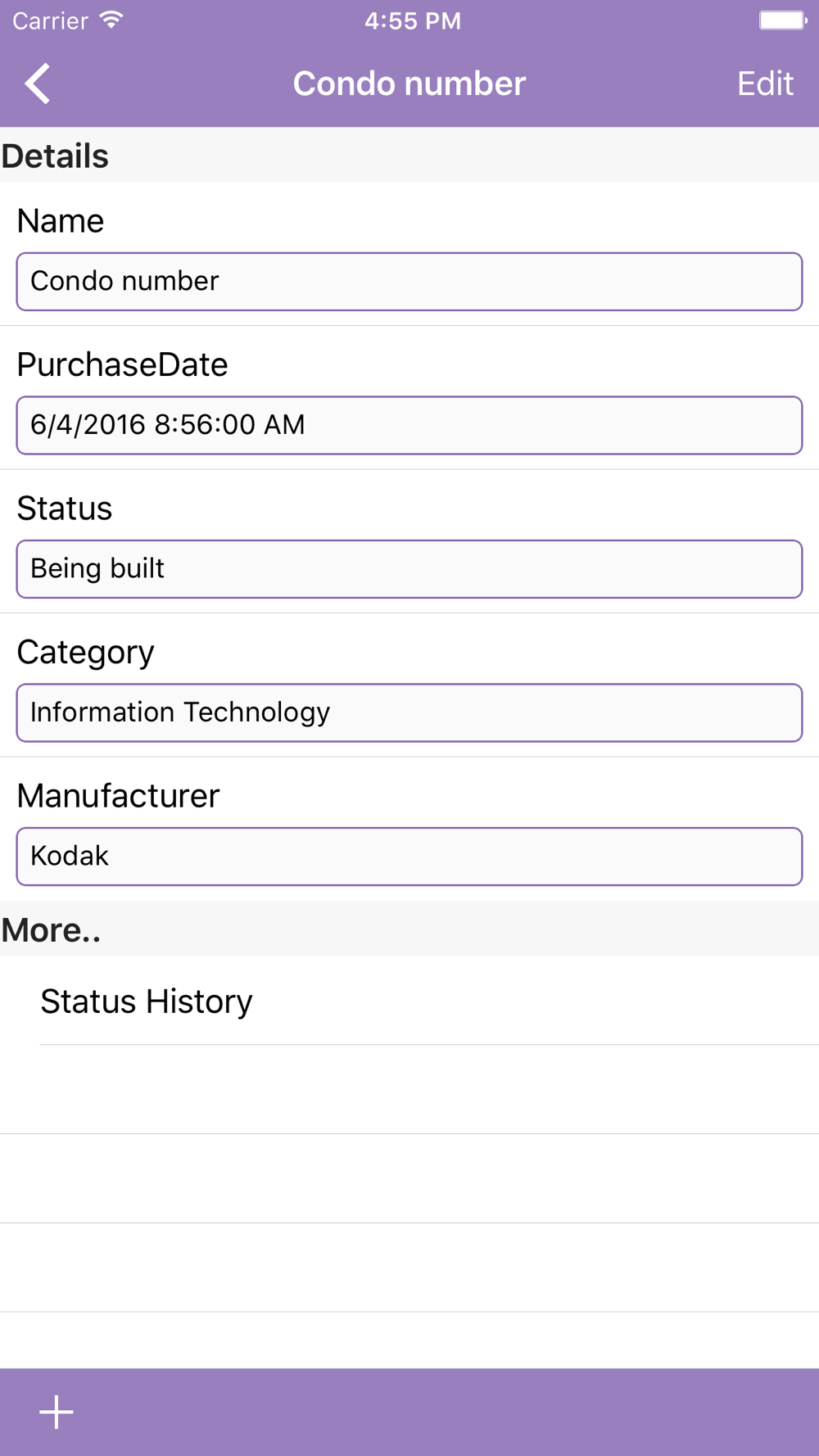Tap the Category label

tap(86, 652)
